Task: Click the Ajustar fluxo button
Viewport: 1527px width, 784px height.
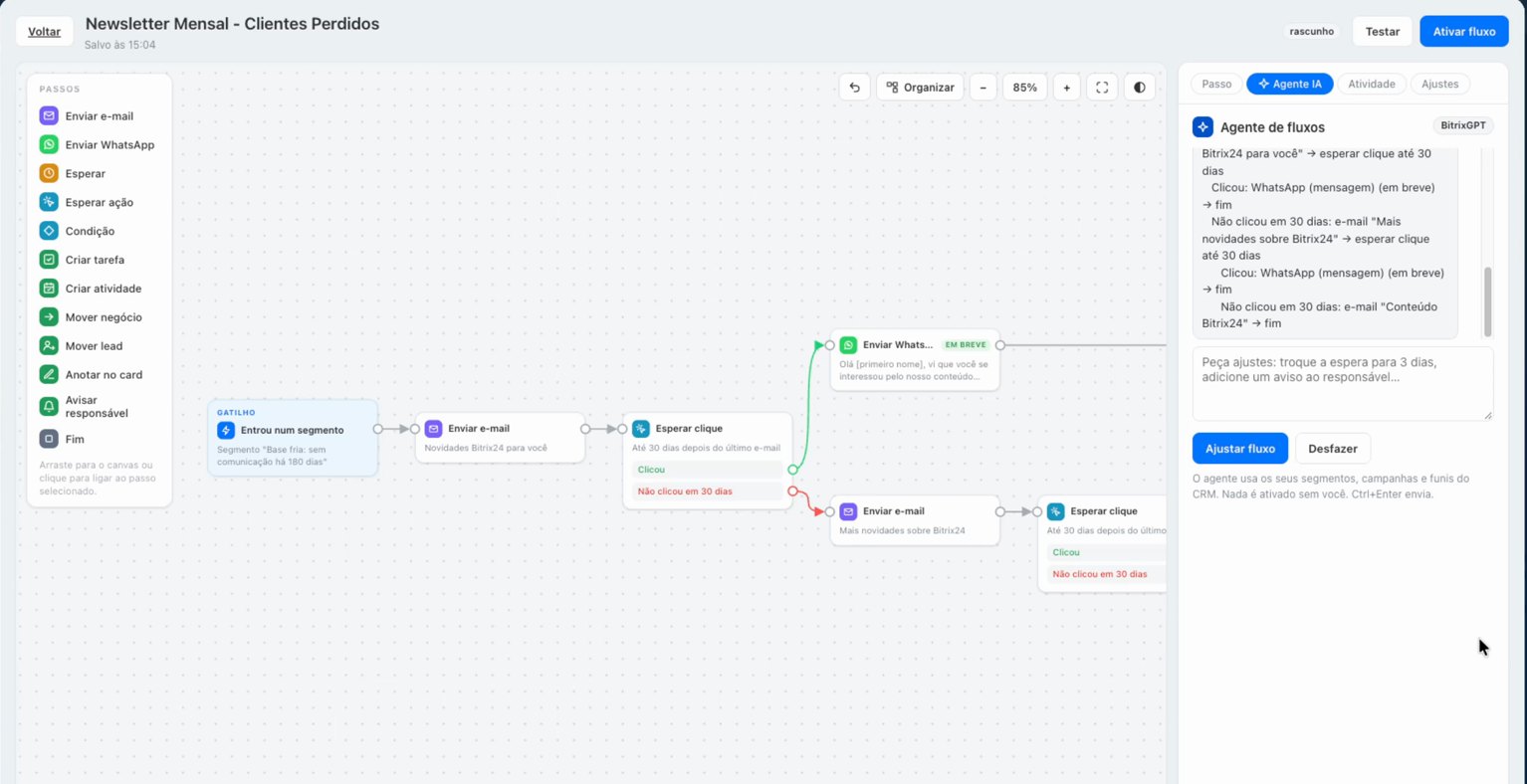Action: pos(1240,449)
